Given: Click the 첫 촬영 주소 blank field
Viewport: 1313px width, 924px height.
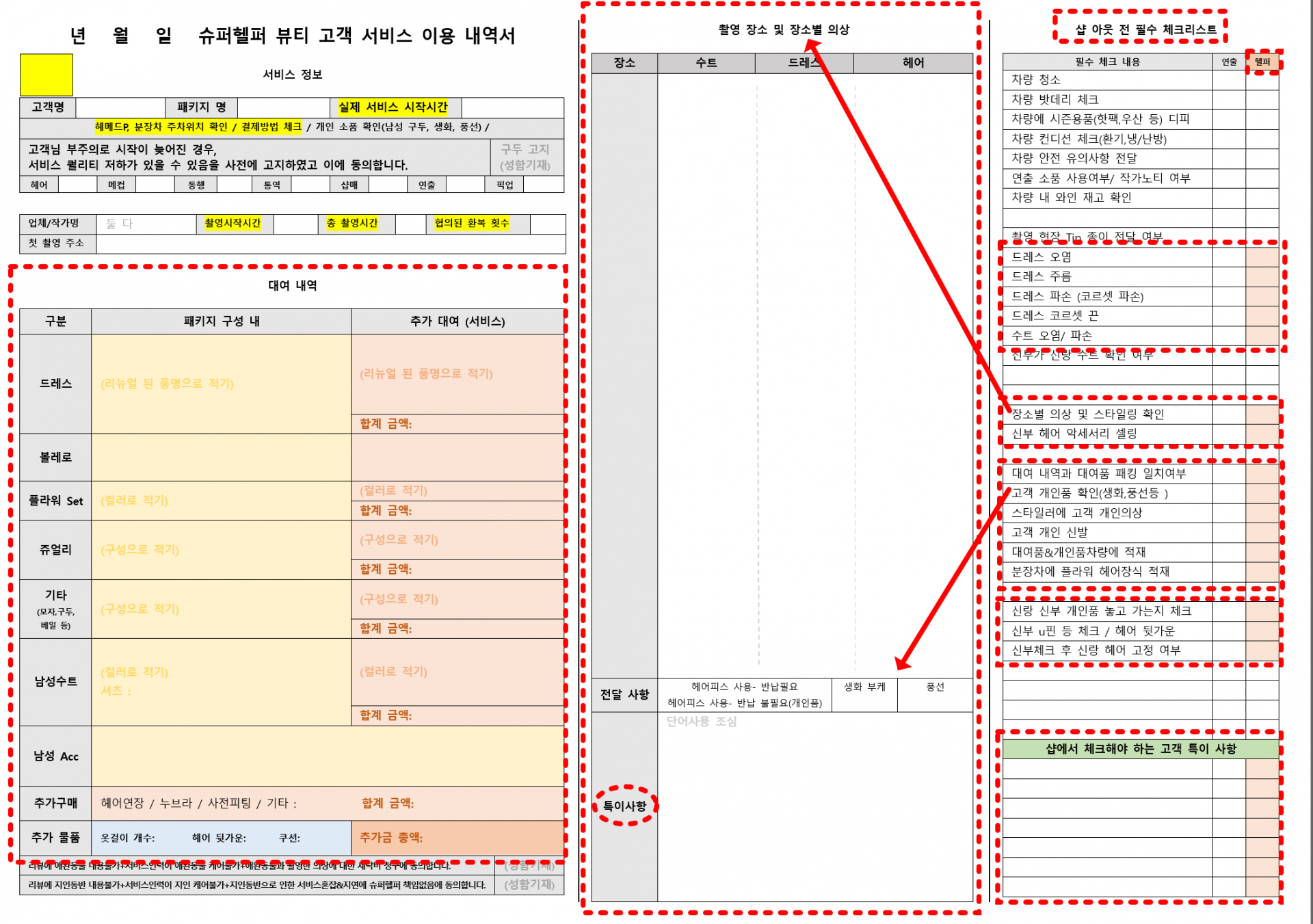Looking at the screenshot, I should (x=330, y=243).
